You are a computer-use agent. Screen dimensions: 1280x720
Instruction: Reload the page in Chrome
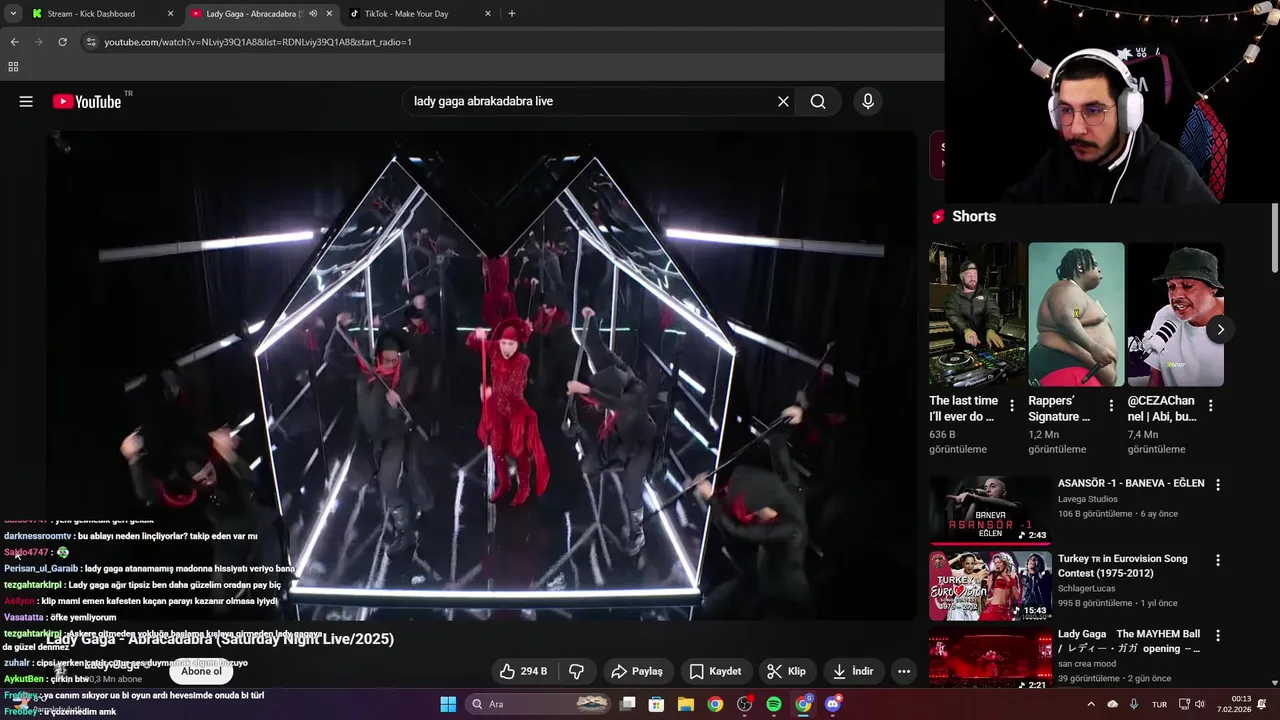[x=62, y=42]
